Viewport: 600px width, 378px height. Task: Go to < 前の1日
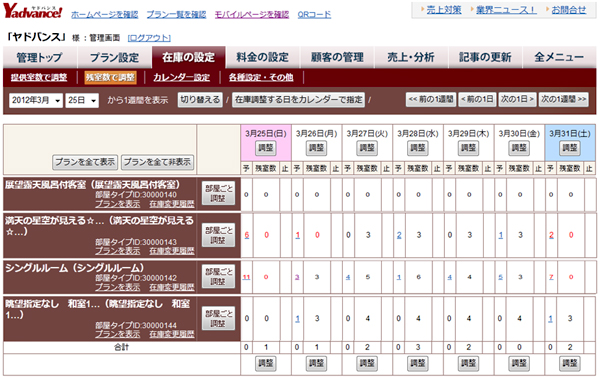click(477, 99)
